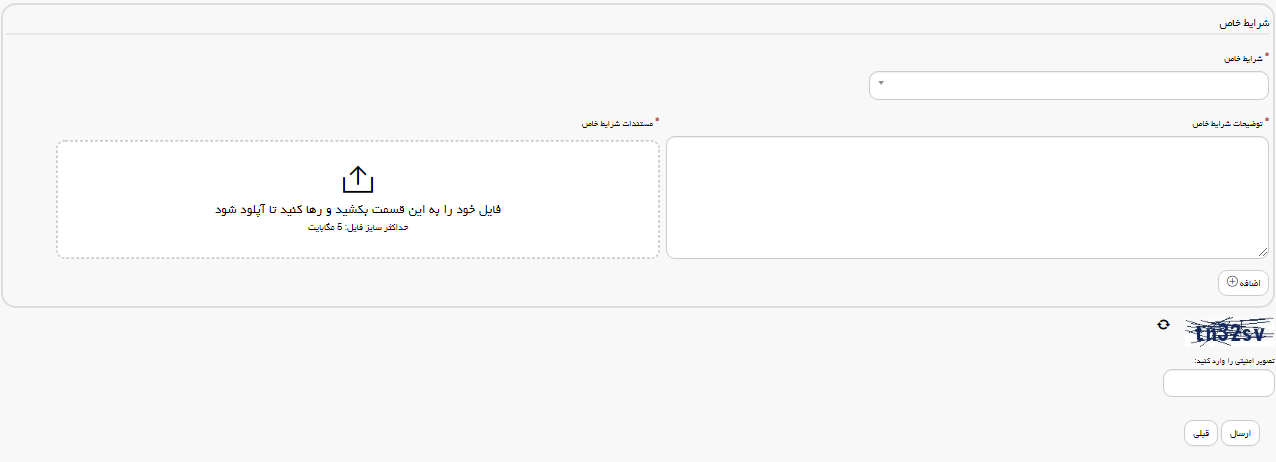
Task: Click the اضافه add button label
Action: [x=1249, y=283]
